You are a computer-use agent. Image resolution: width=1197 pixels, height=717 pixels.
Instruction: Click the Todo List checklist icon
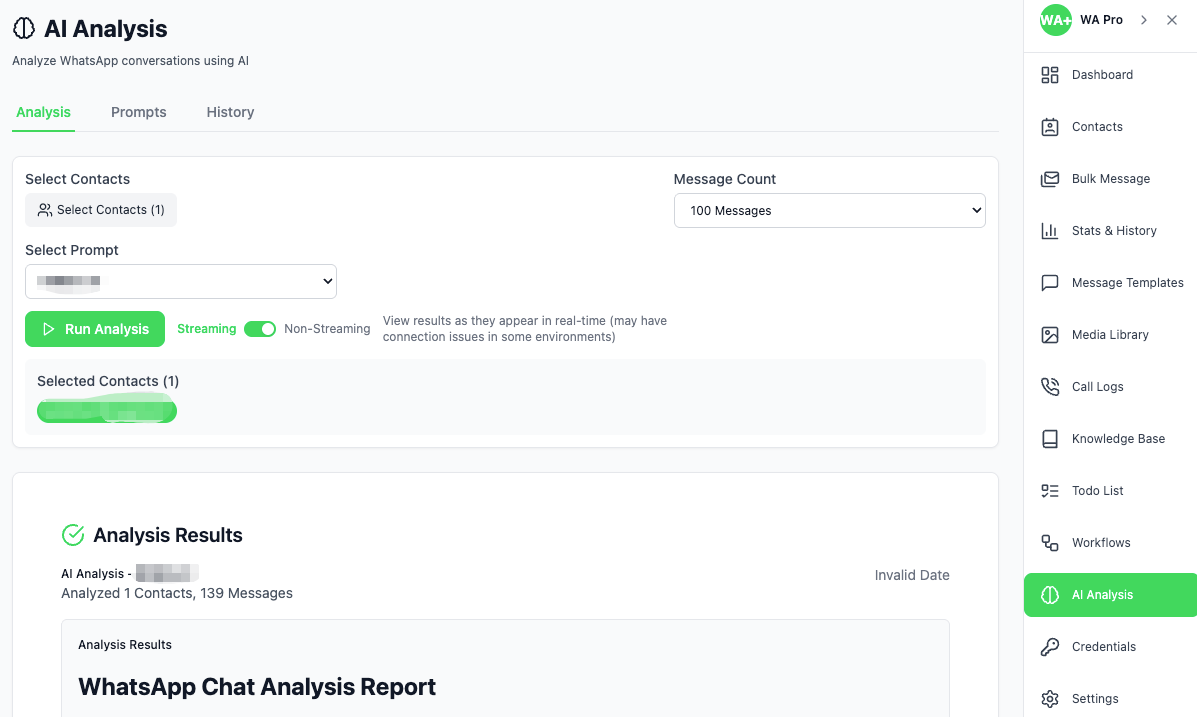(x=1050, y=490)
